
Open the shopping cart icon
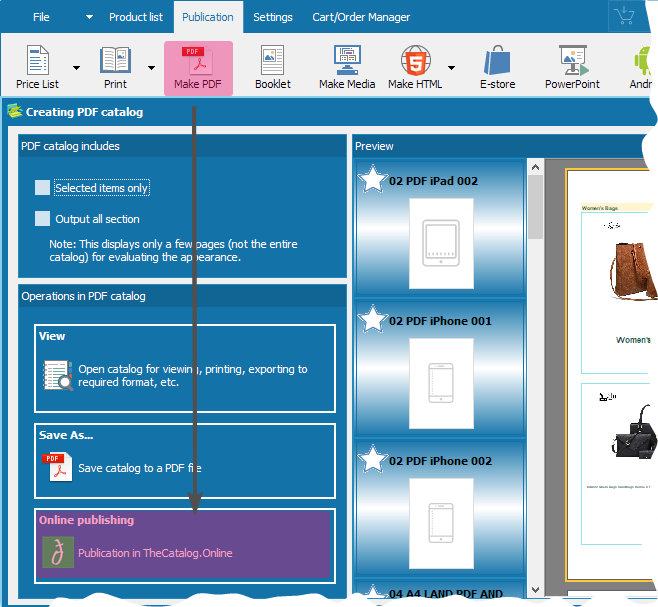pos(624,16)
